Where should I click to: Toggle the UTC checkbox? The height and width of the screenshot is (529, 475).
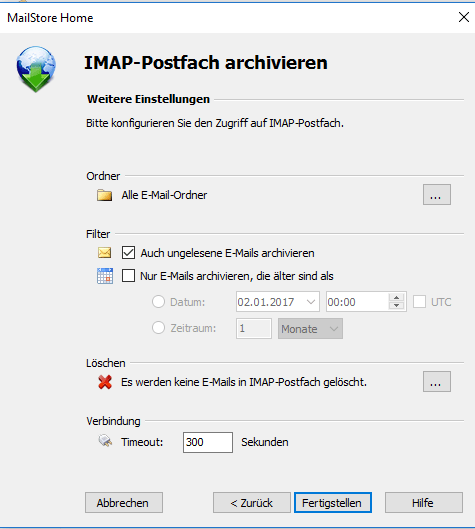point(419,302)
